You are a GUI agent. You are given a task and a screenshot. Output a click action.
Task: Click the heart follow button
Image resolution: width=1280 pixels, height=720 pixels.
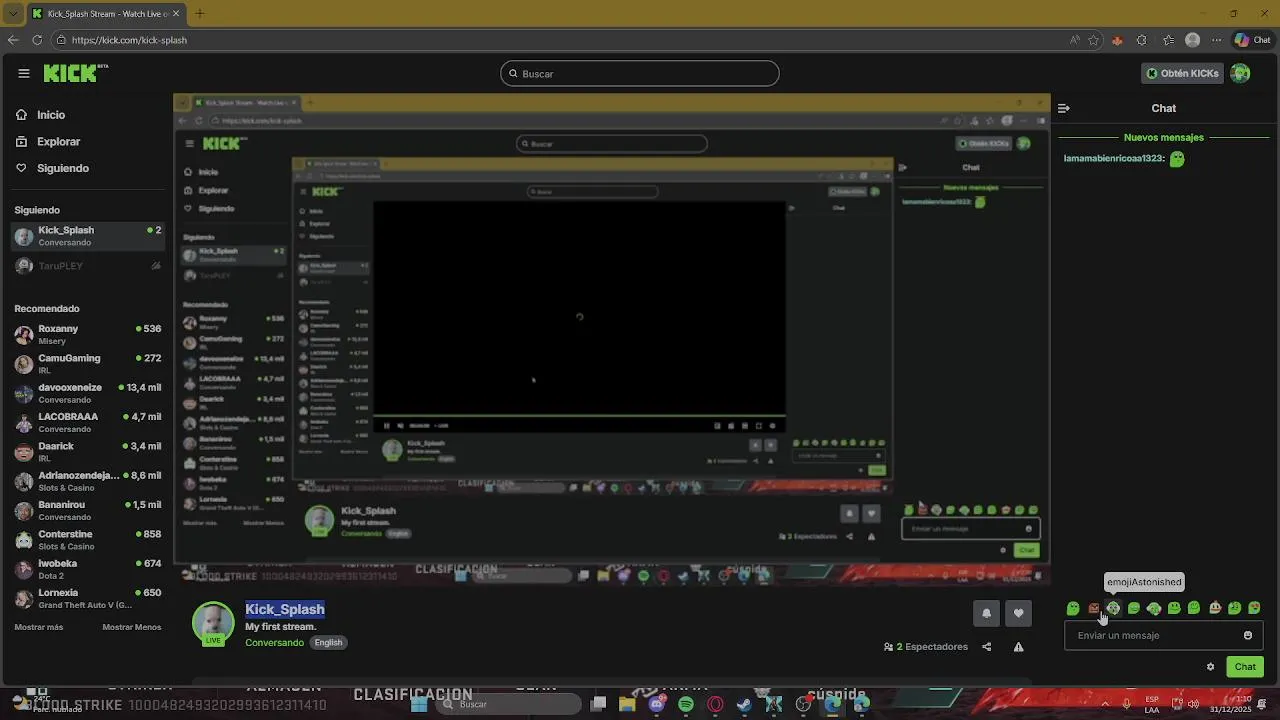point(1018,613)
